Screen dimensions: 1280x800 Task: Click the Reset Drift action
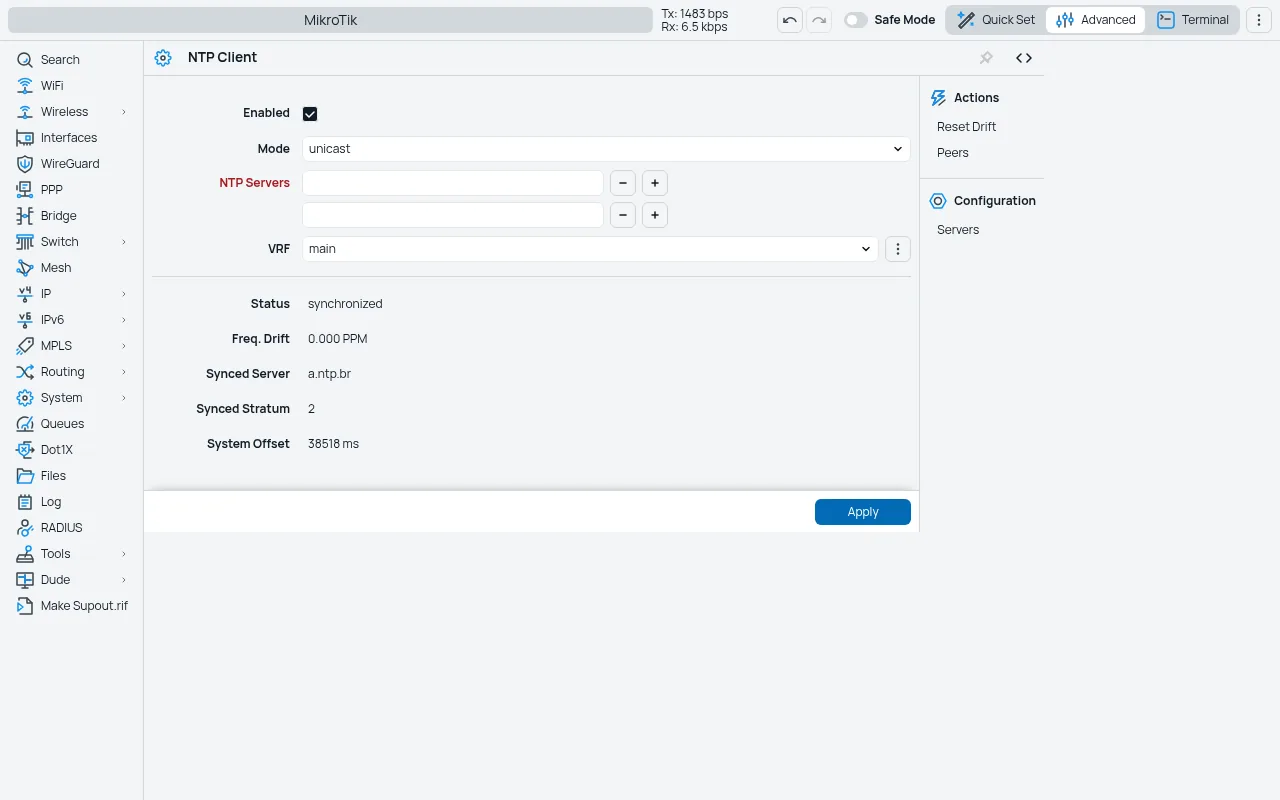(x=967, y=127)
